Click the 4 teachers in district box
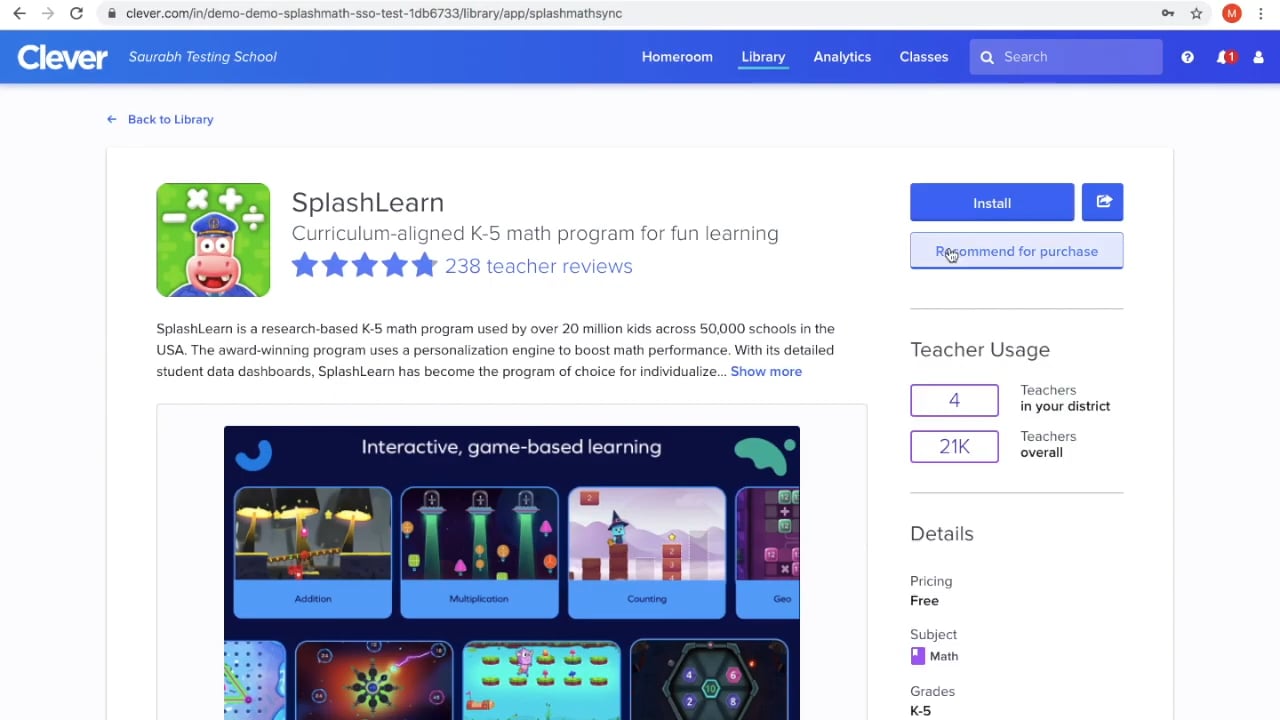 [954, 400]
